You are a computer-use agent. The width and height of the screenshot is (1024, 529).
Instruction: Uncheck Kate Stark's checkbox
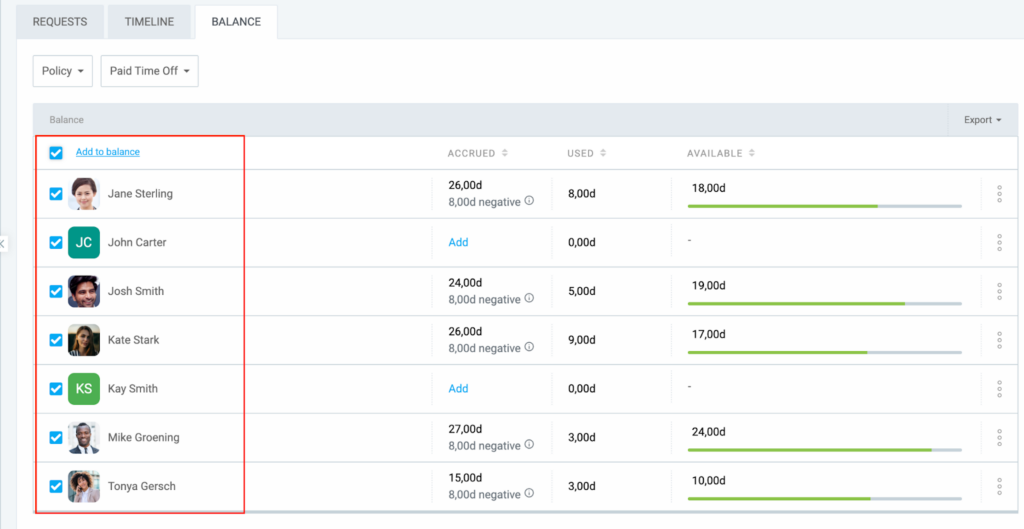pos(56,340)
